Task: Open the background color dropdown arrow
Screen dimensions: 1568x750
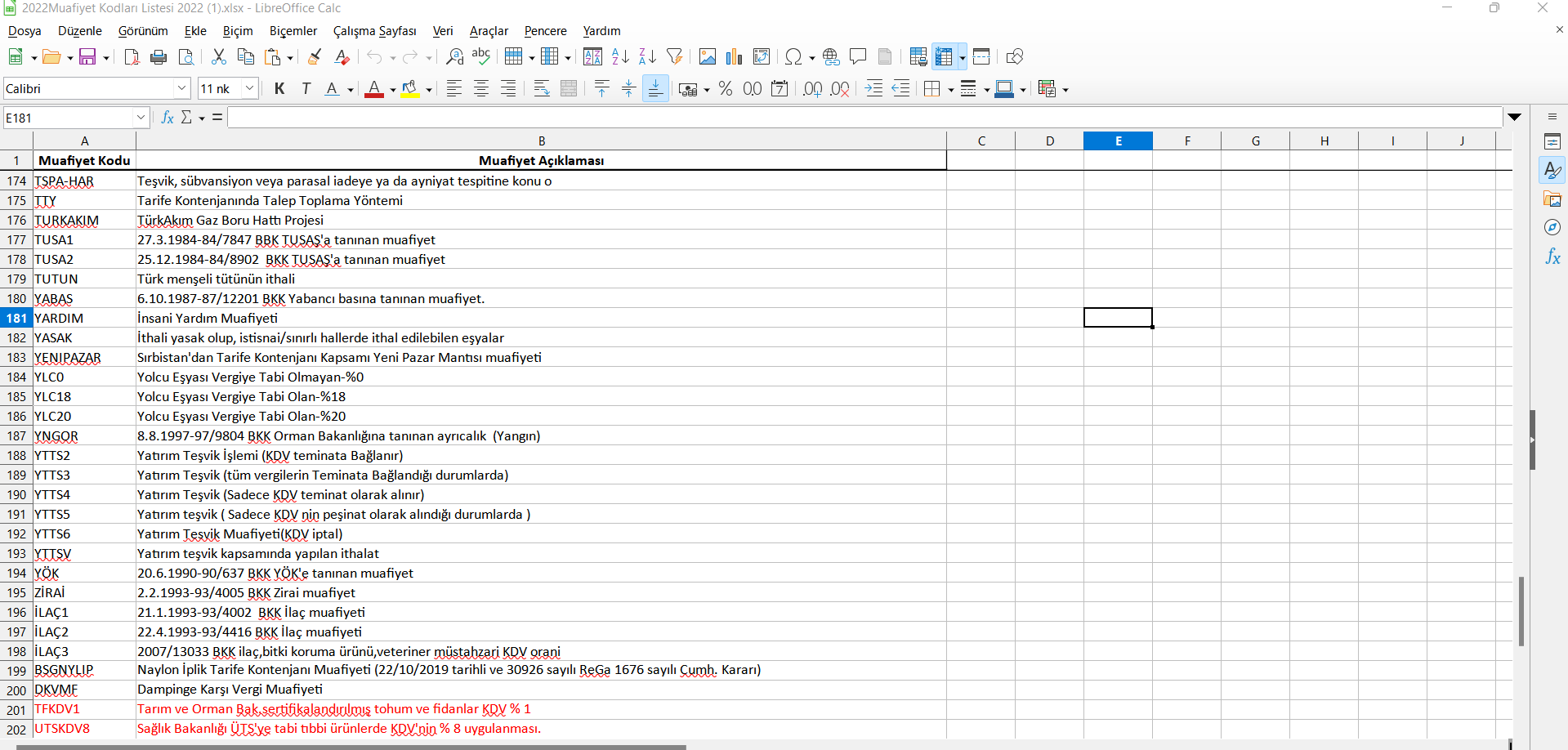Action: 429,89
